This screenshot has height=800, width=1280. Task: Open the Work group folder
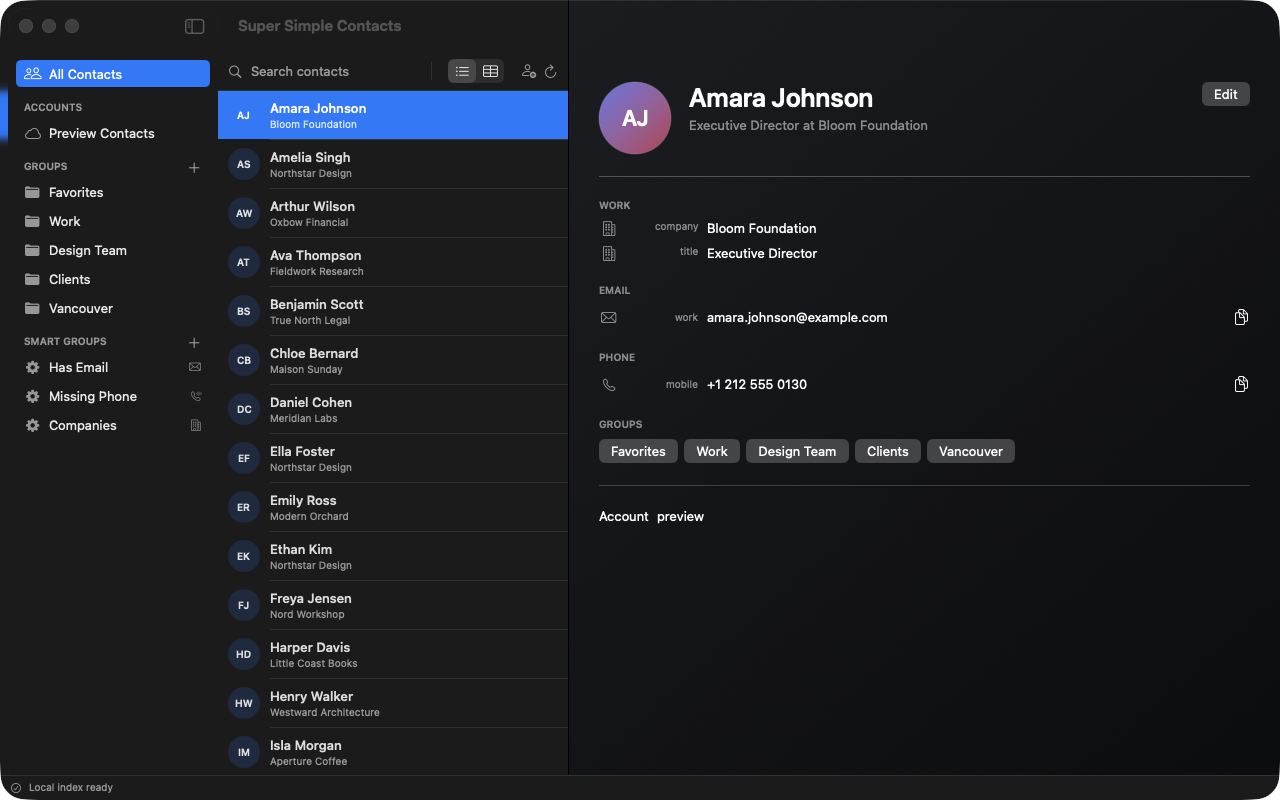click(113, 221)
